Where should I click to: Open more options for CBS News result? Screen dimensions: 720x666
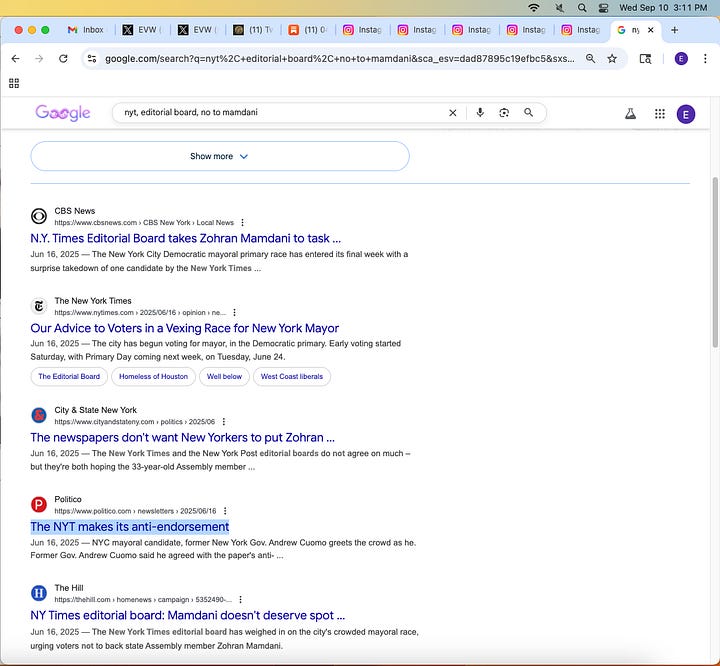(242, 223)
